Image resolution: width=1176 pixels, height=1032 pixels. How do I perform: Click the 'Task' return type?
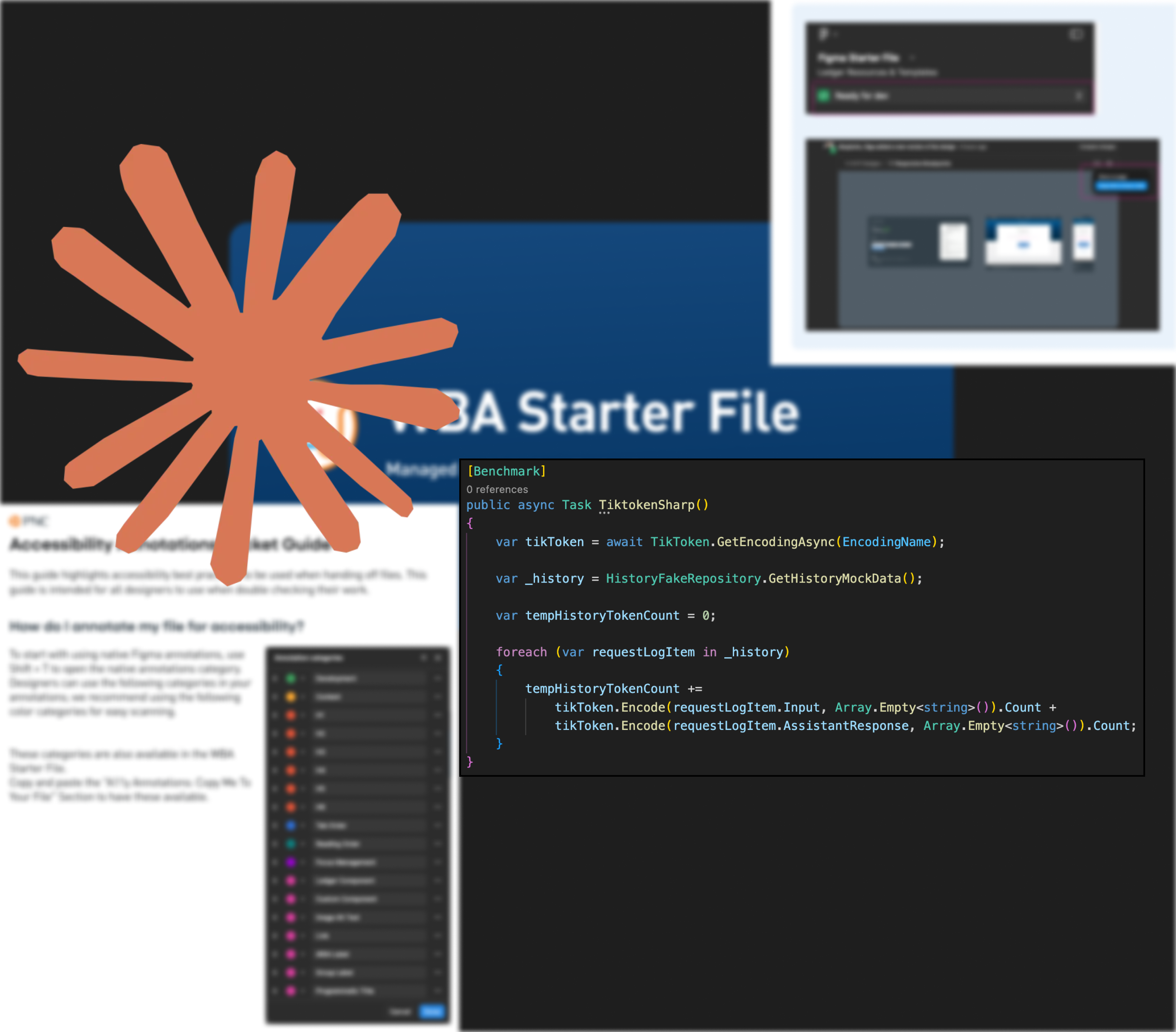tap(577, 504)
